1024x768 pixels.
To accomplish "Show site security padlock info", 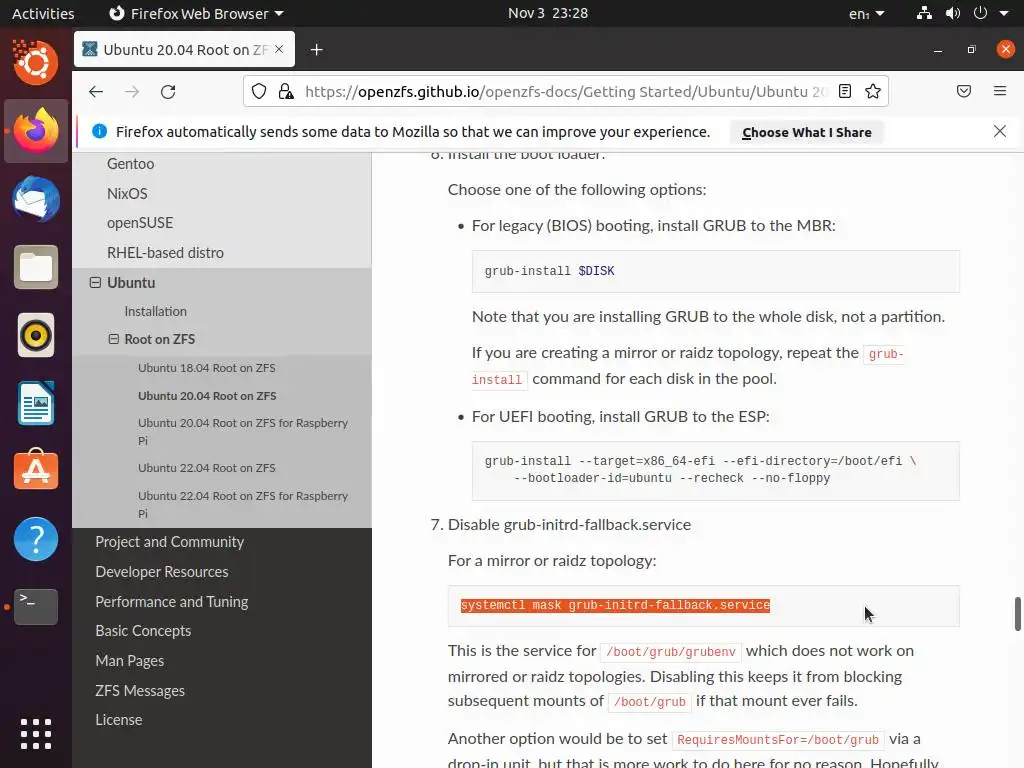I will coord(286,91).
